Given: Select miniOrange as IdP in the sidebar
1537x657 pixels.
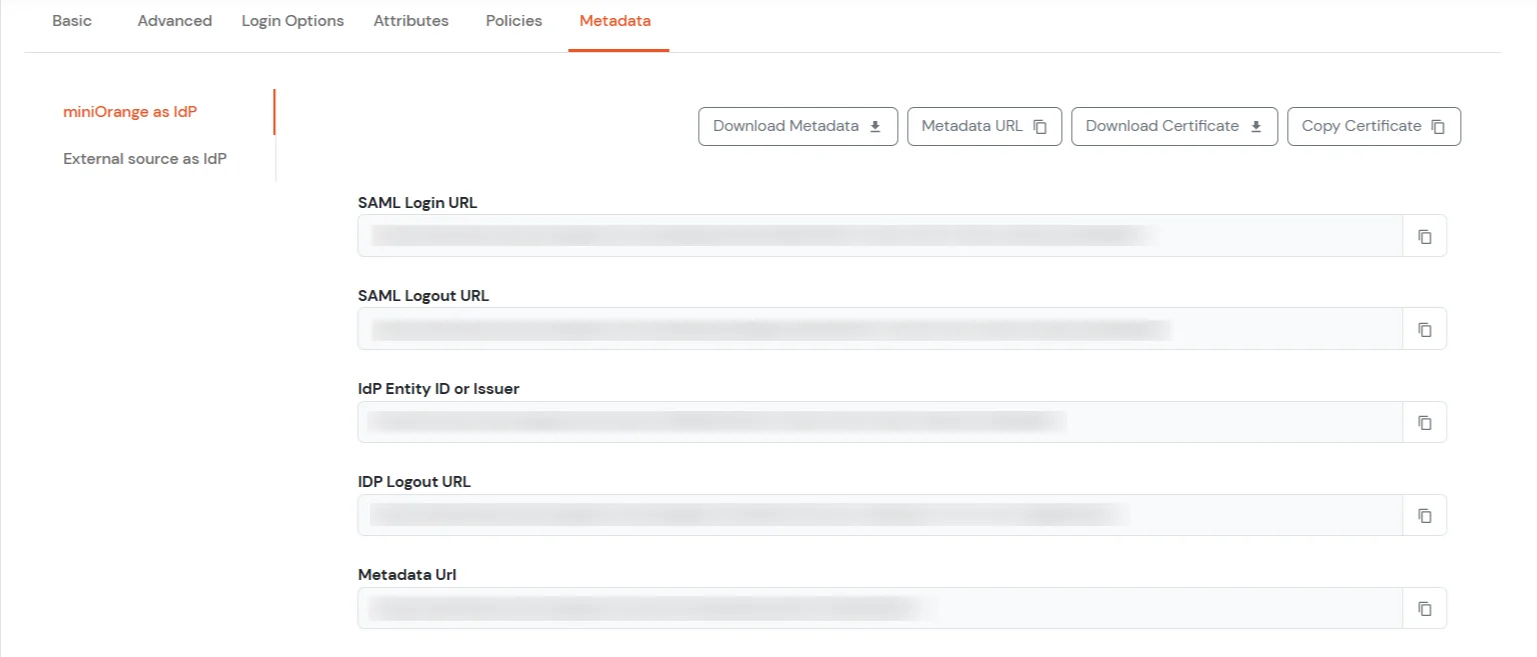Looking at the screenshot, I should coord(130,111).
